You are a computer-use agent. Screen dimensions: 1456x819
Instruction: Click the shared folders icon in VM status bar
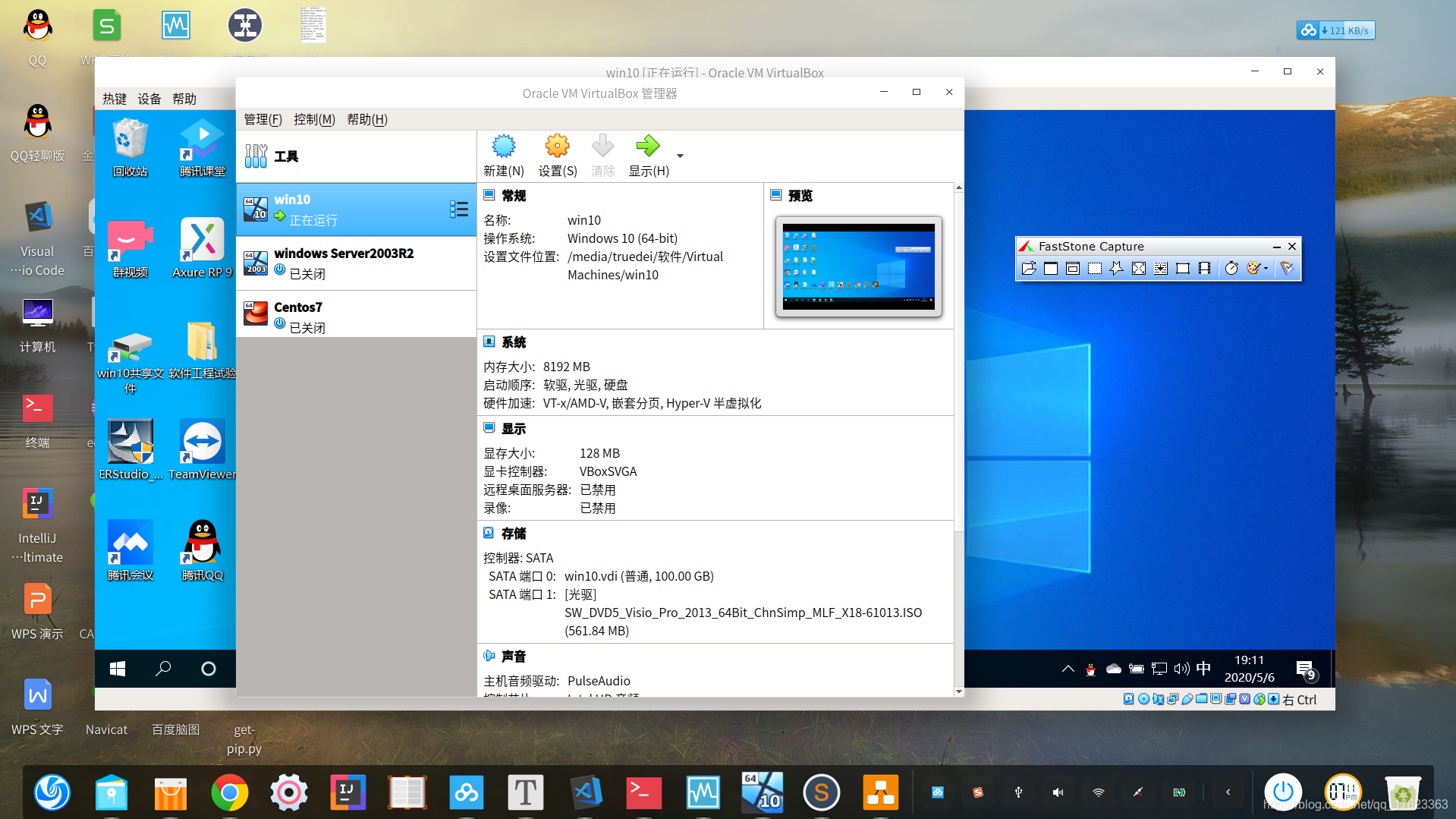click(x=1202, y=699)
